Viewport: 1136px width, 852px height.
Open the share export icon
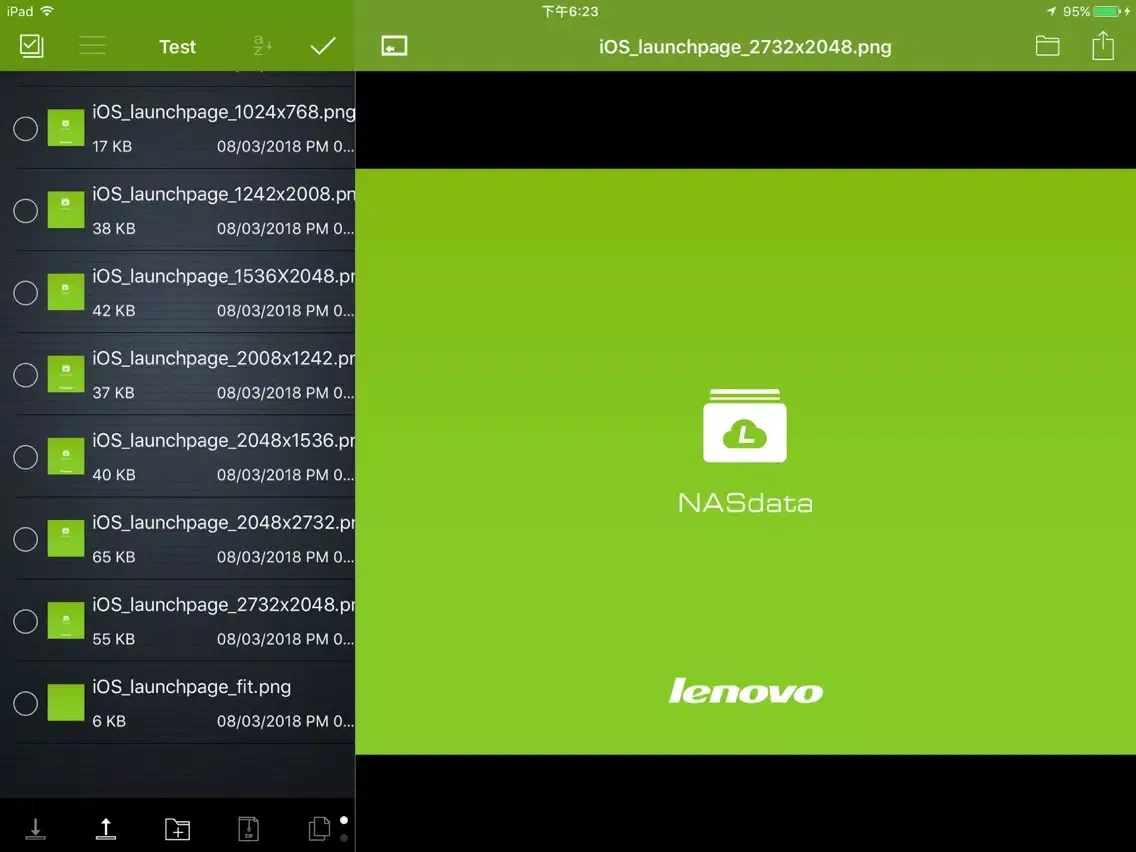[x=1103, y=46]
